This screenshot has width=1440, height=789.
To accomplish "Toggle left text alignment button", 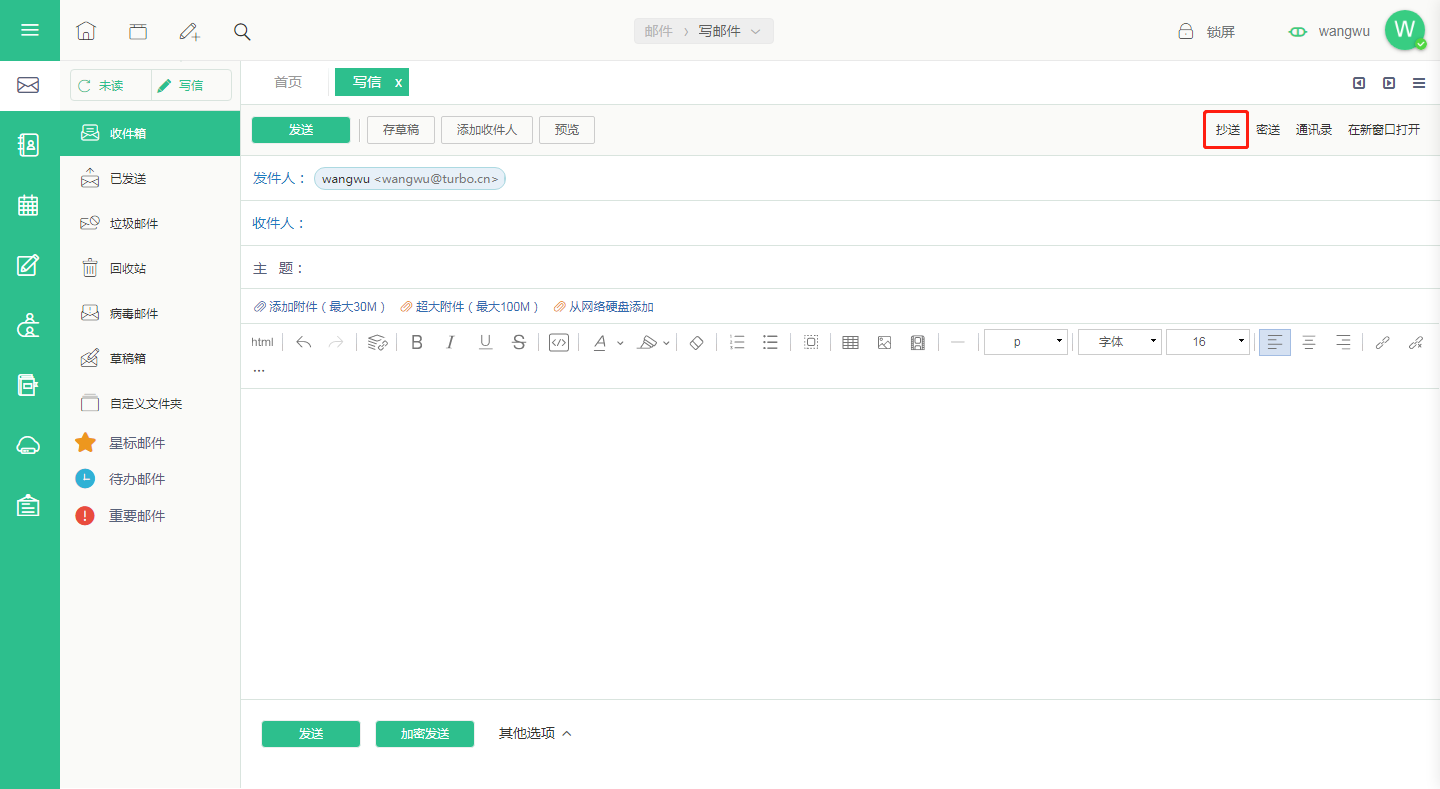I will (1274, 342).
